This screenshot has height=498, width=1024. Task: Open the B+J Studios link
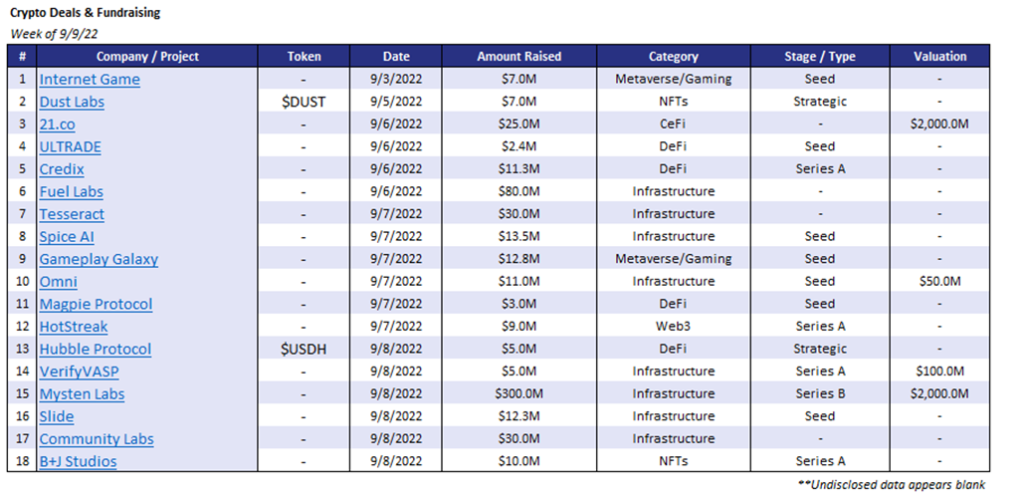click(x=78, y=461)
